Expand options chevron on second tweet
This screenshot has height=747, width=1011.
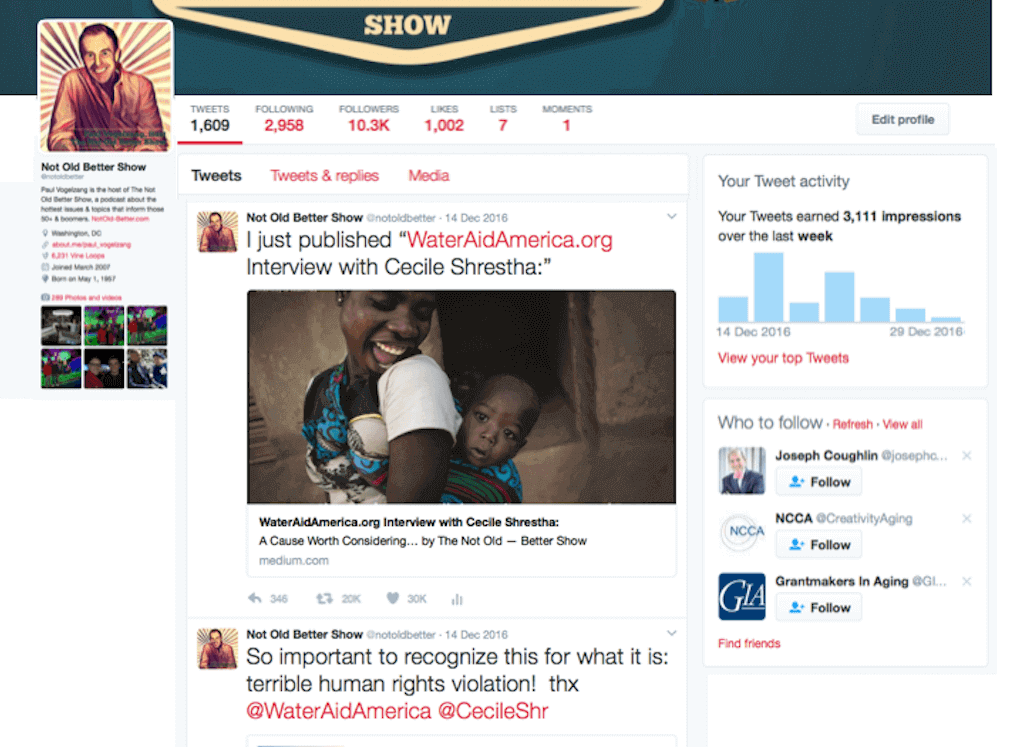[672, 633]
